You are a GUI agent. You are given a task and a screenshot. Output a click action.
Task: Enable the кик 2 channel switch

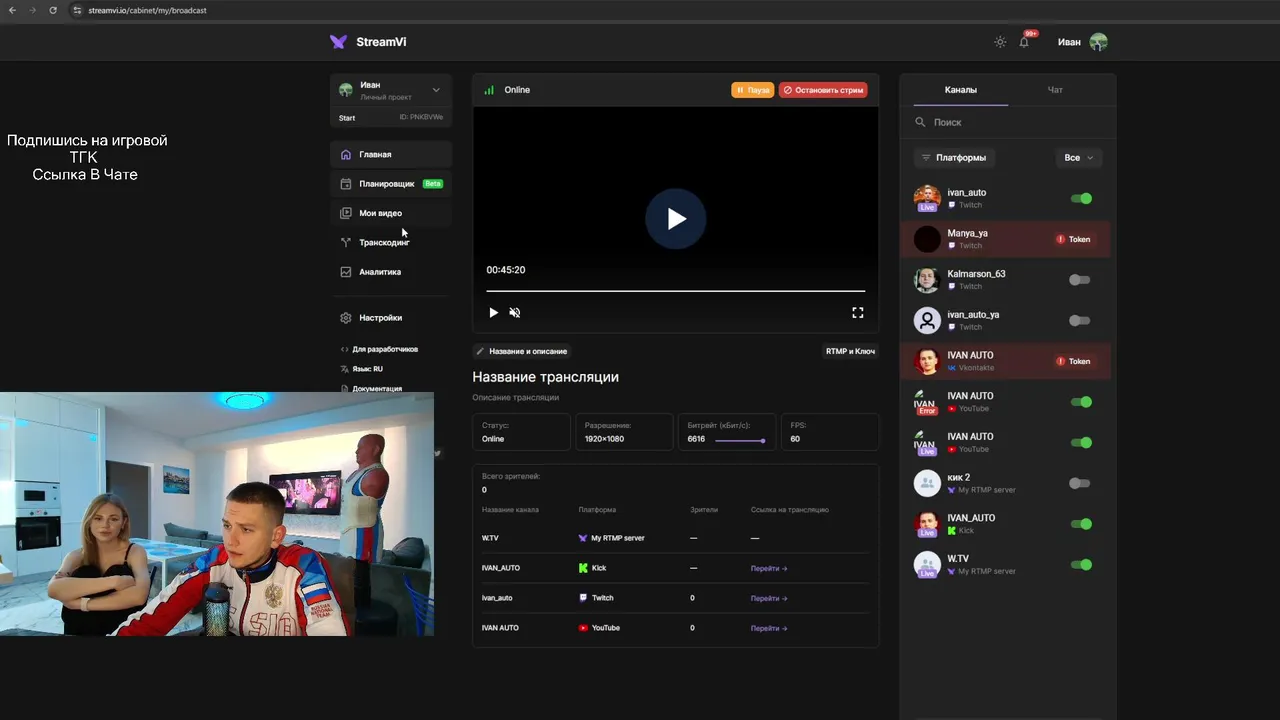1079,483
